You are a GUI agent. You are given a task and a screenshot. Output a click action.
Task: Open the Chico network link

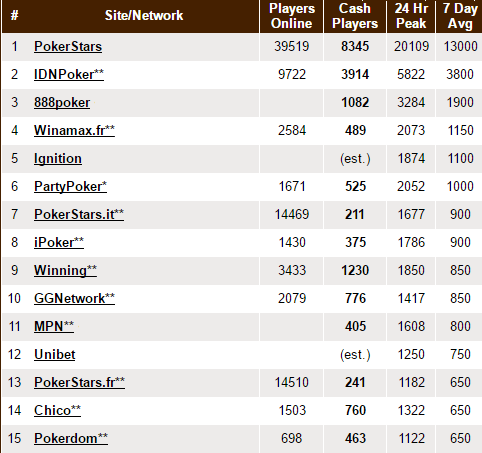click(x=57, y=410)
